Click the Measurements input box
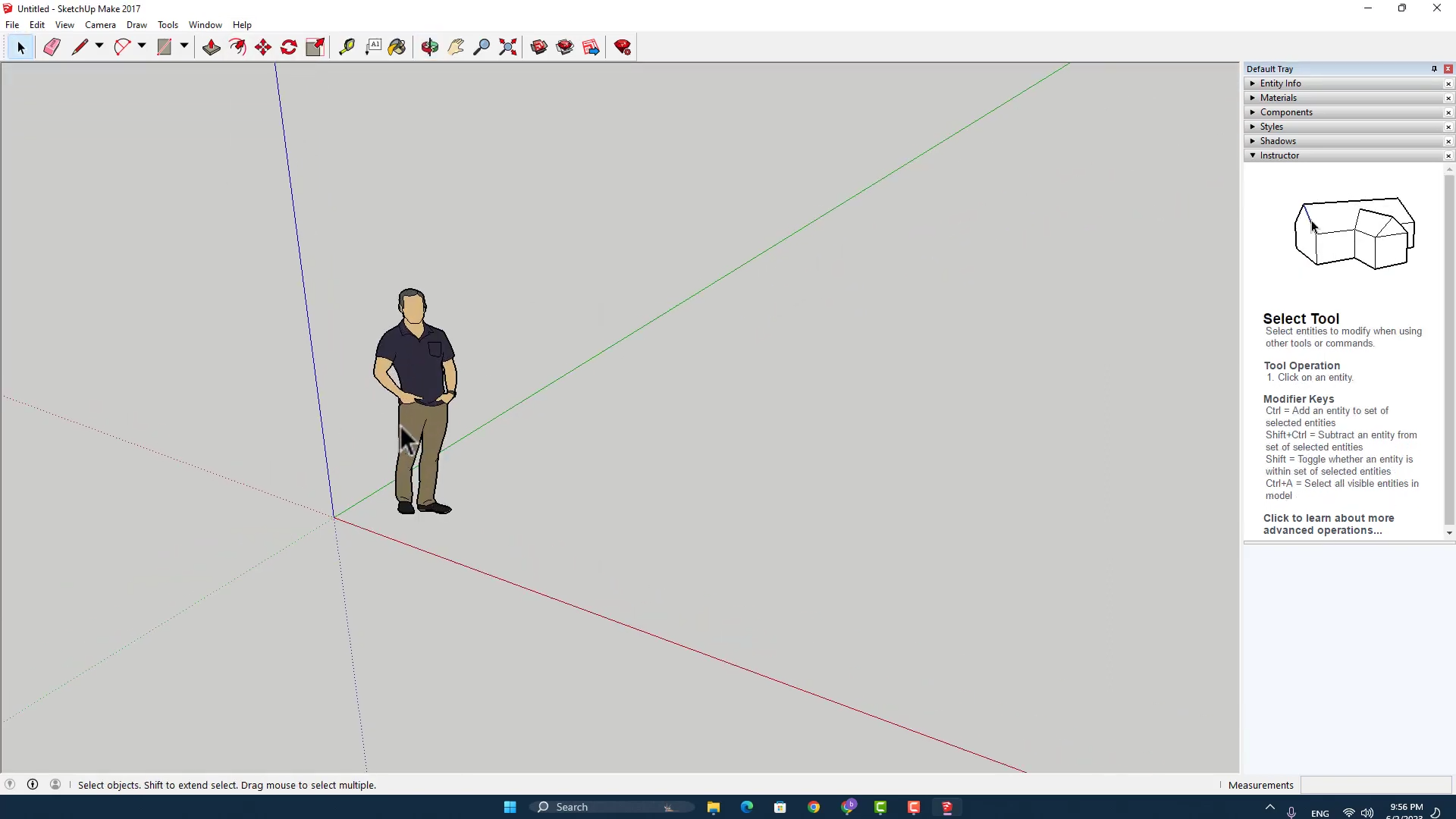 pos(1376,785)
